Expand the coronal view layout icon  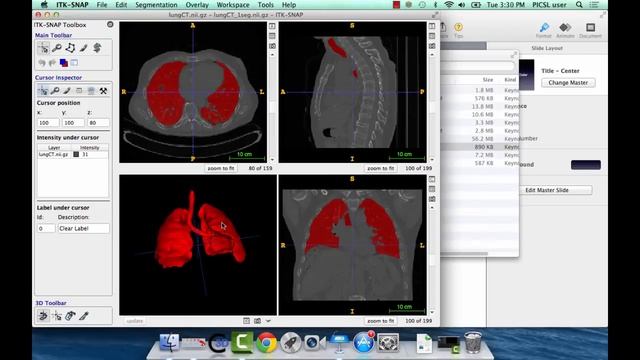(432, 179)
